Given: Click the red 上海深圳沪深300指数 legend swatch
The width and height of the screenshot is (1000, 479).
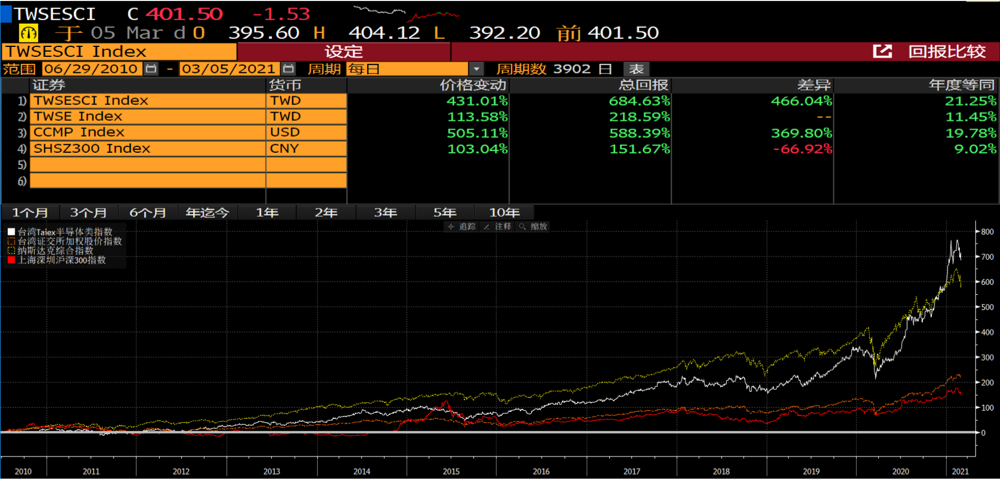Looking at the screenshot, I should point(11,260).
